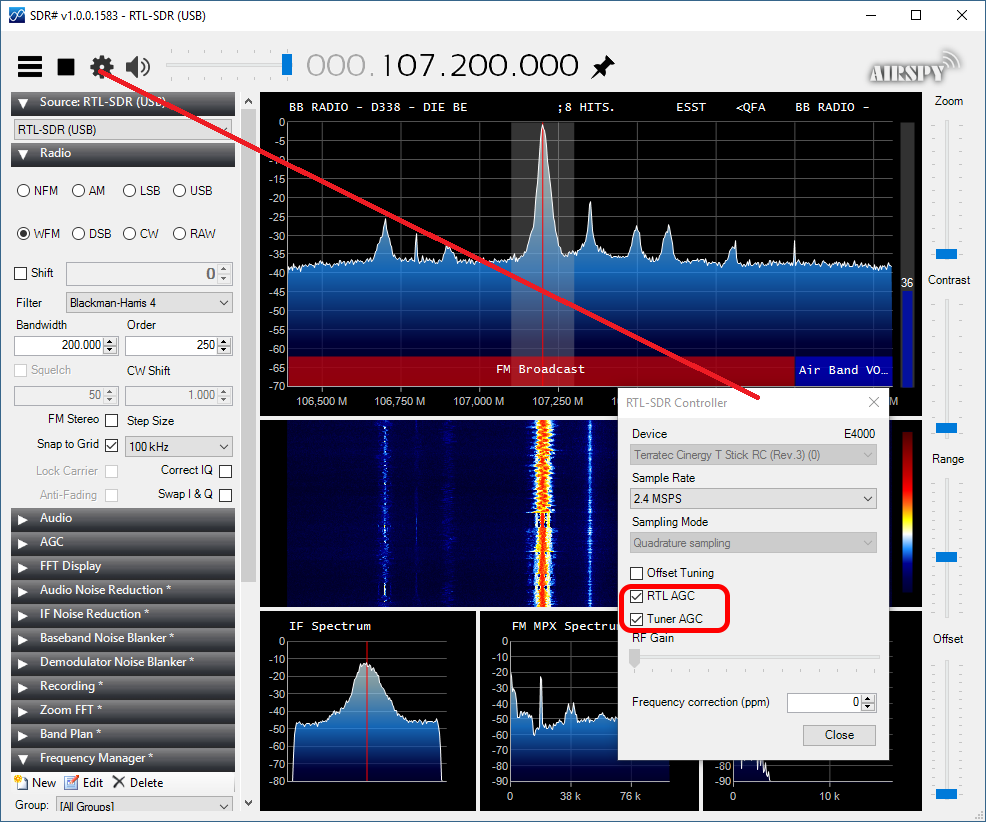Select the DSB demodulation mode
This screenshot has height=822, width=986.
tap(79, 234)
